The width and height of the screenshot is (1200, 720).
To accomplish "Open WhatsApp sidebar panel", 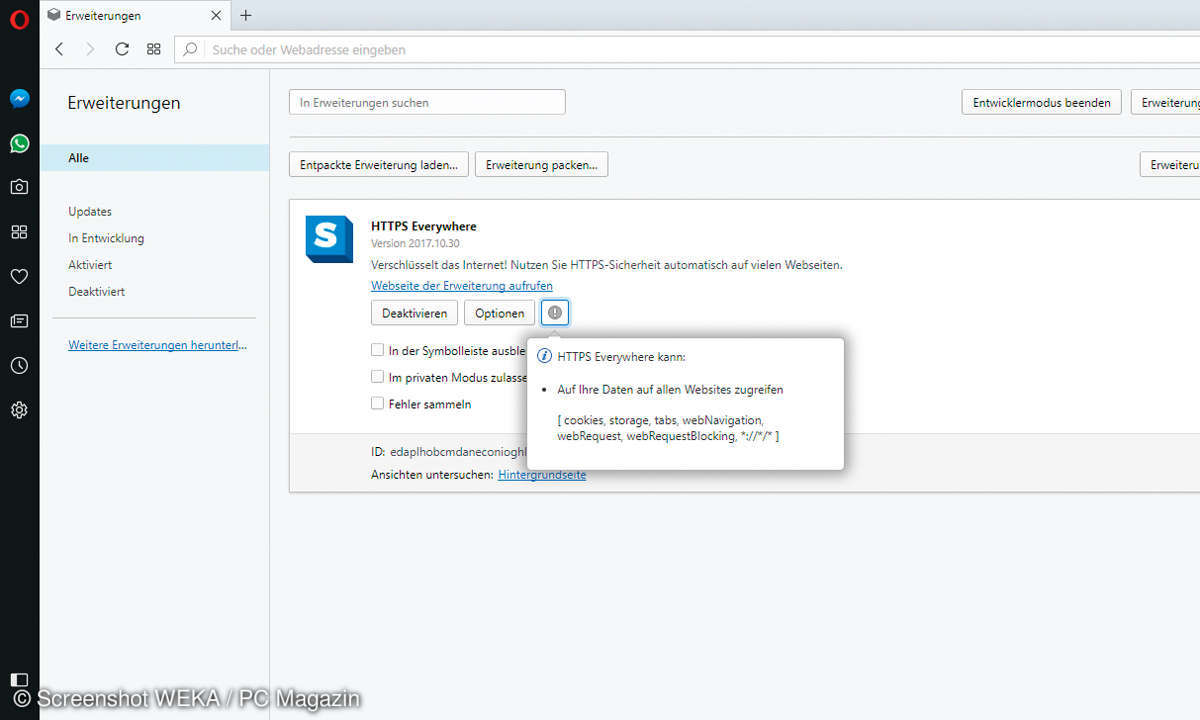I will point(19,143).
